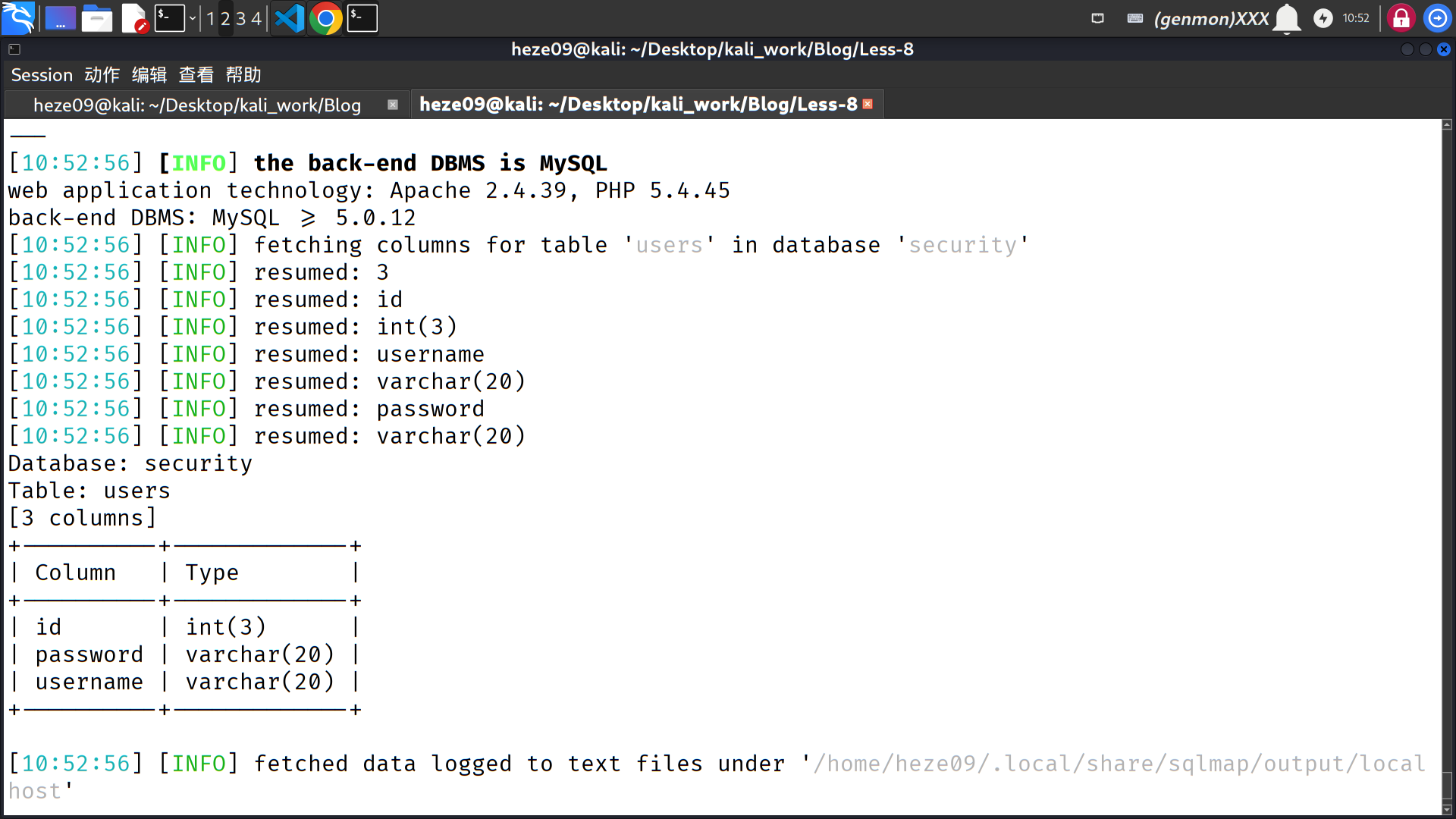
Task: Click the power manager lightning icon
Action: [x=1323, y=18]
